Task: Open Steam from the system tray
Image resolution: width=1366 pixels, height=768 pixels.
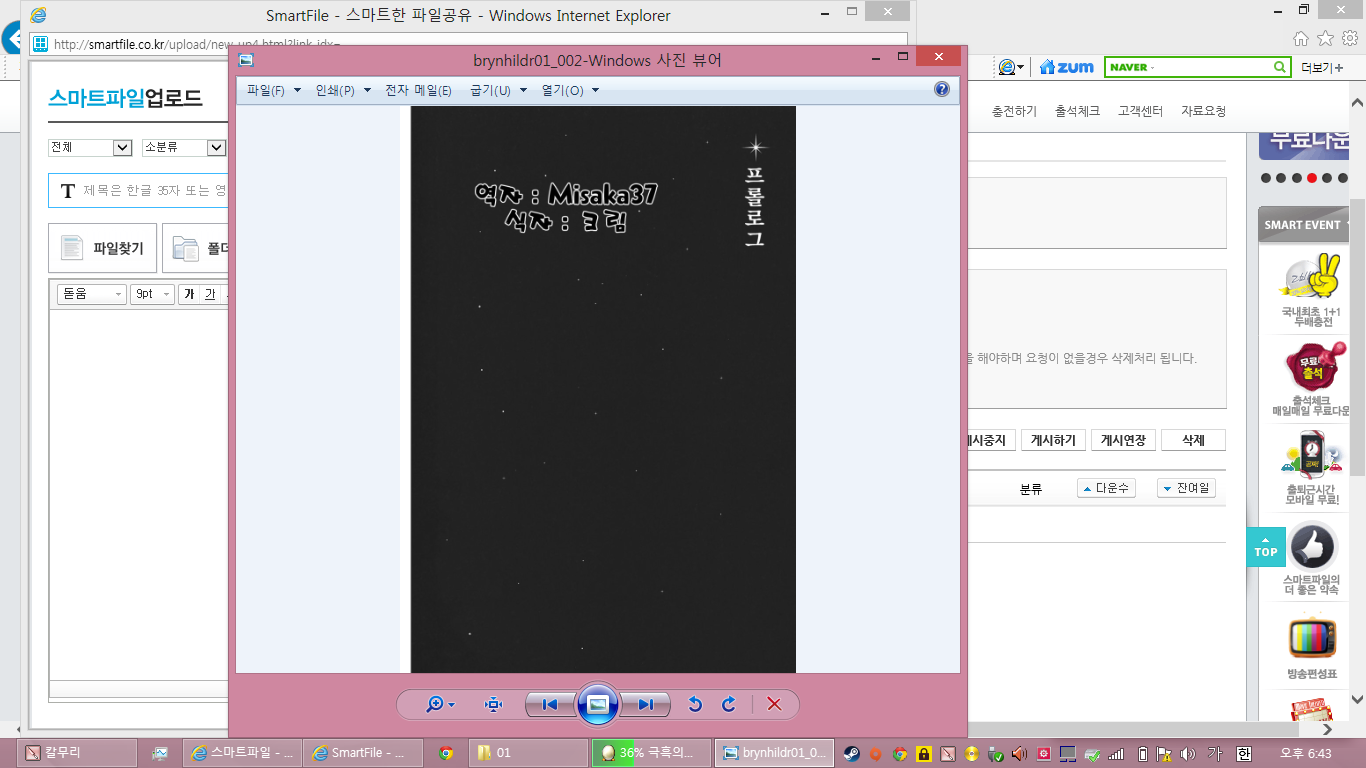Action: [850, 753]
